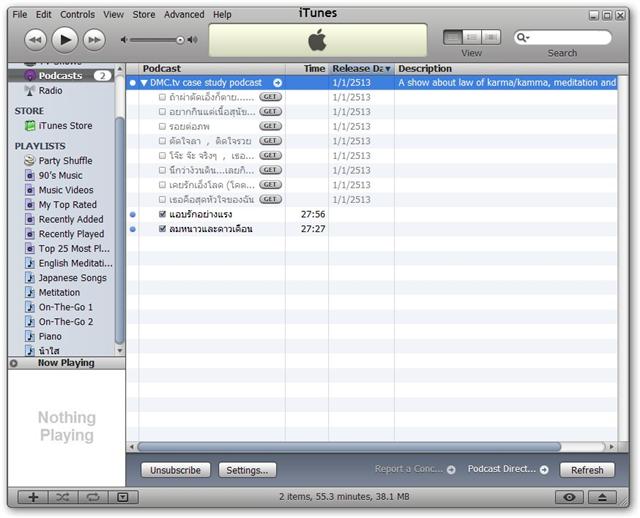Open the search field dropdown magnifier
The width and height of the screenshot is (640, 518).
tap(524, 38)
